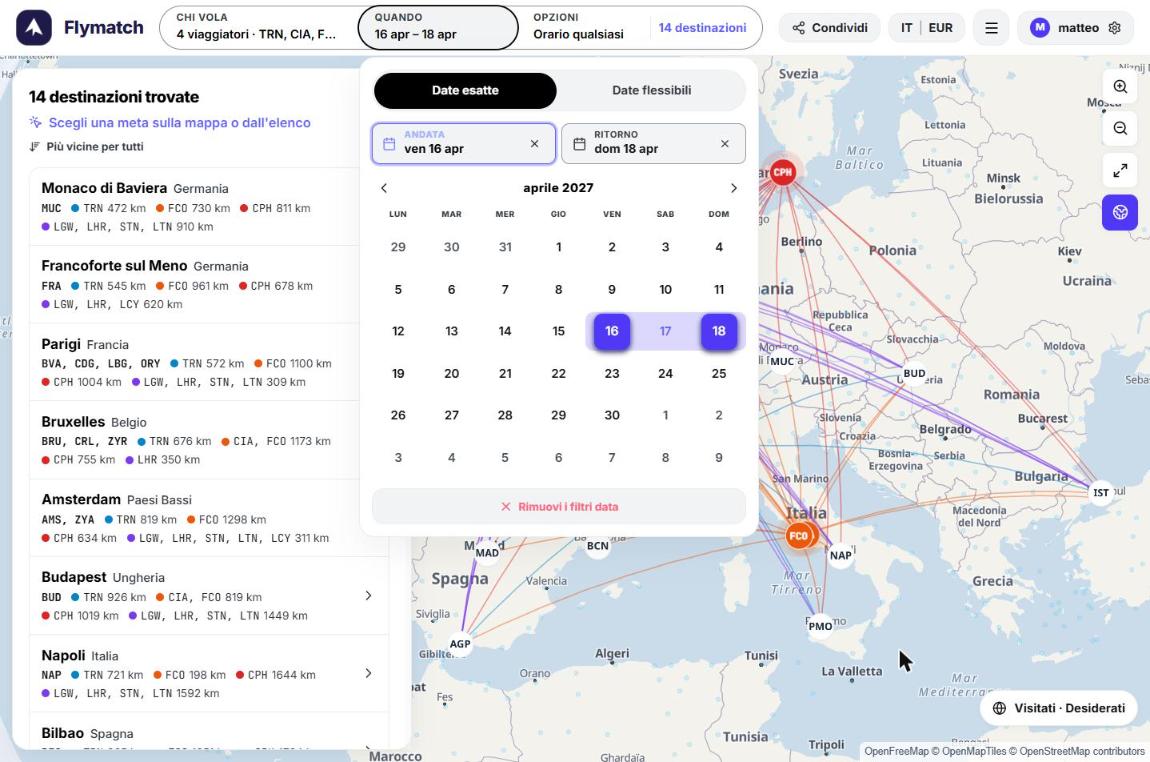Click Rimuovi i filtri data button
The height and width of the screenshot is (762, 1150).
tap(559, 507)
